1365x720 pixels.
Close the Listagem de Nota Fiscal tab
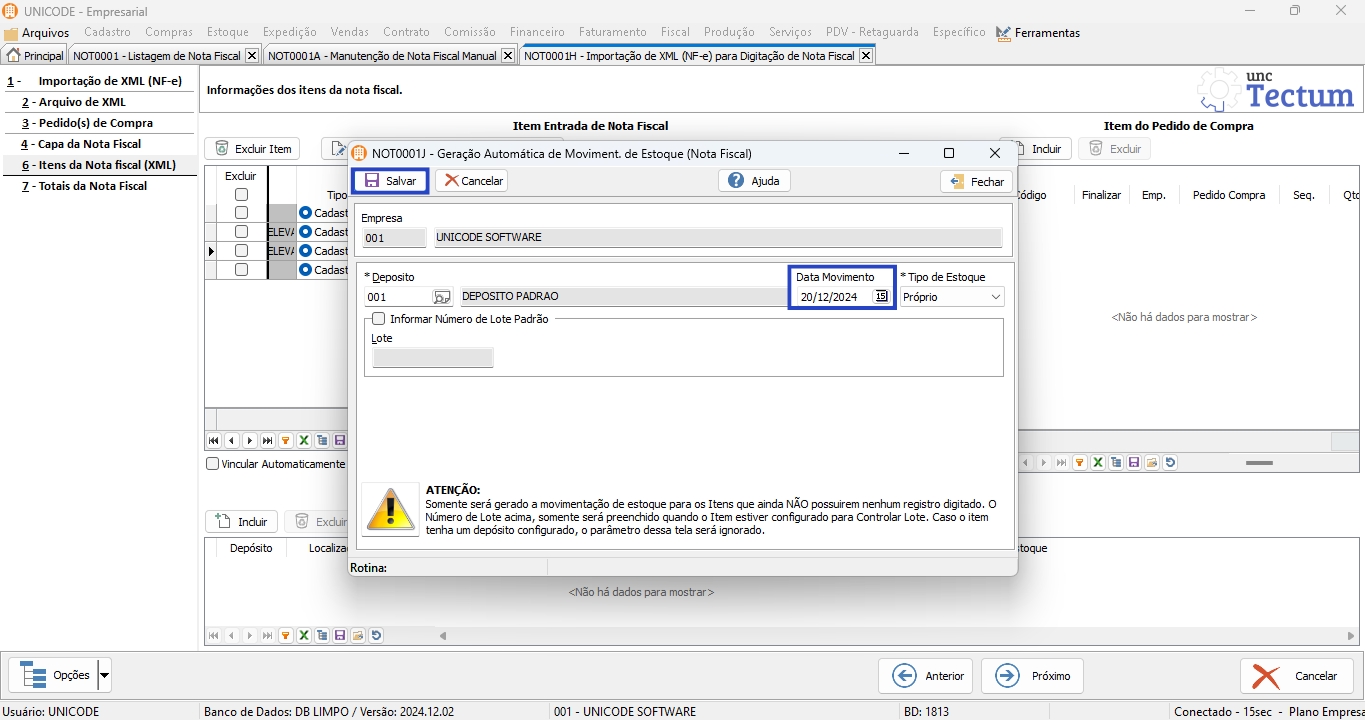251,56
